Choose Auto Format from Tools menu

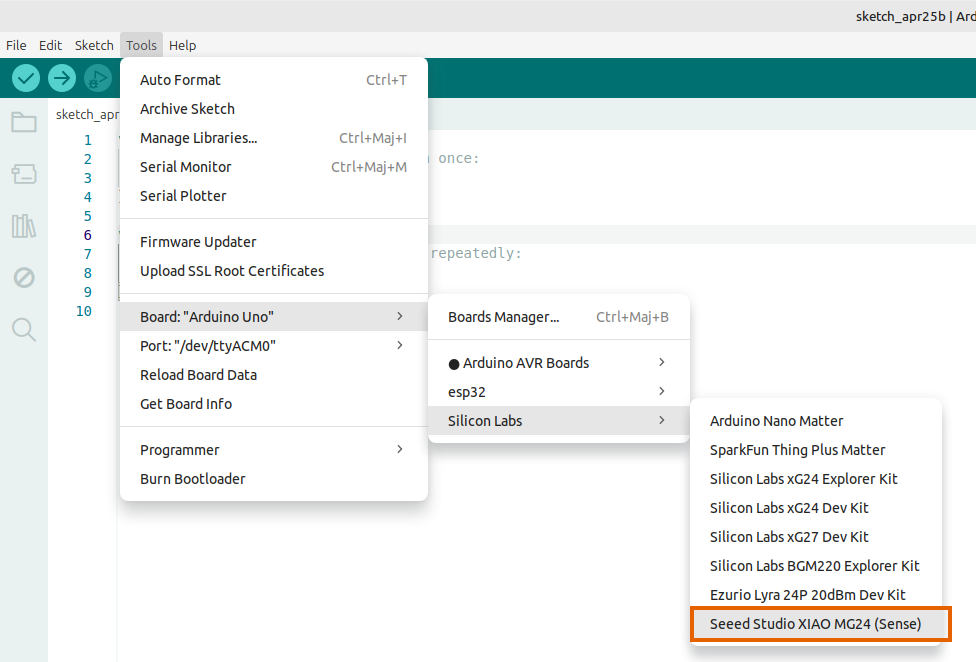[x=274, y=80]
